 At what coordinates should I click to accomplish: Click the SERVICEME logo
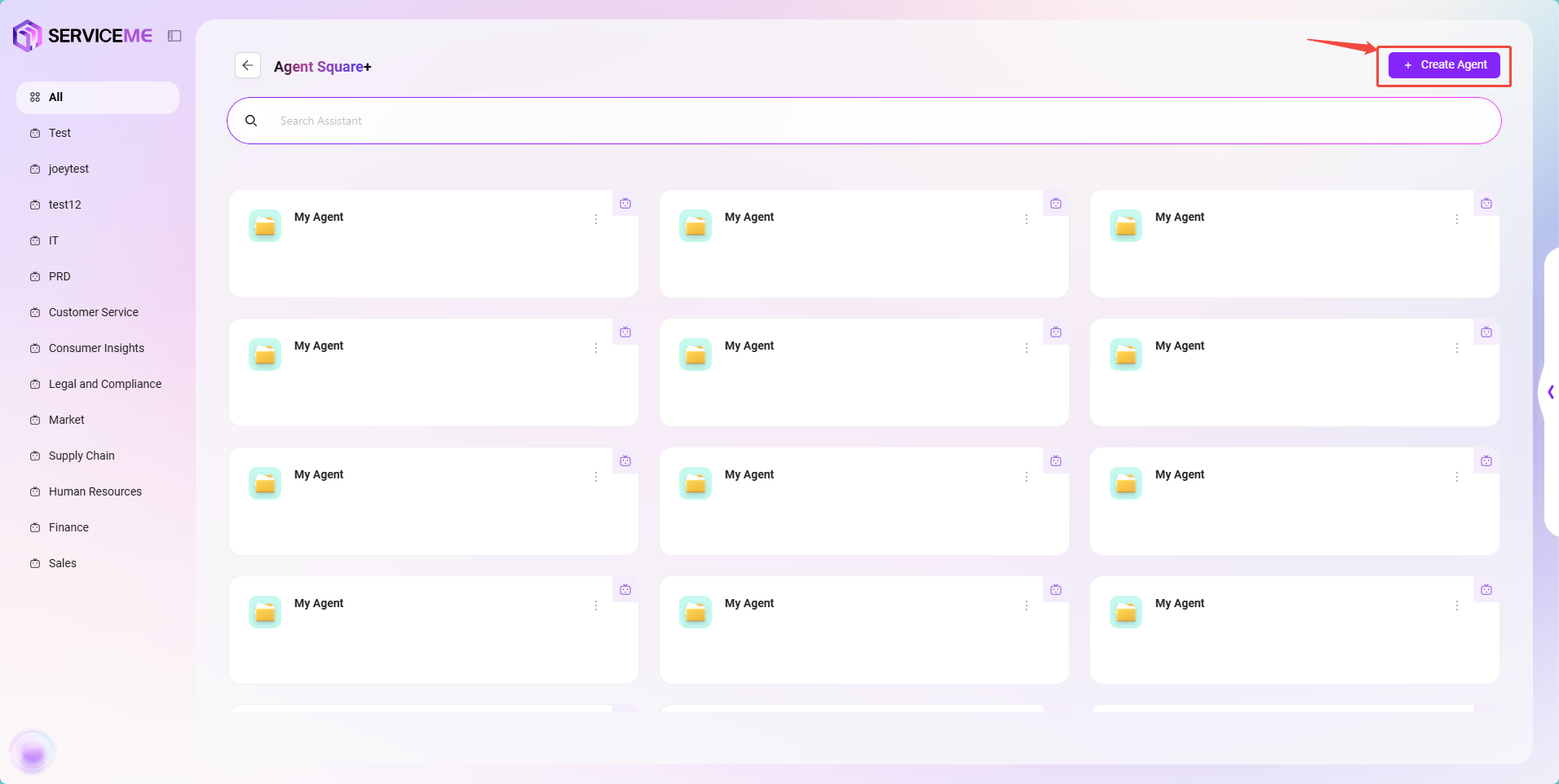pyautogui.click(x=82, y=36)
